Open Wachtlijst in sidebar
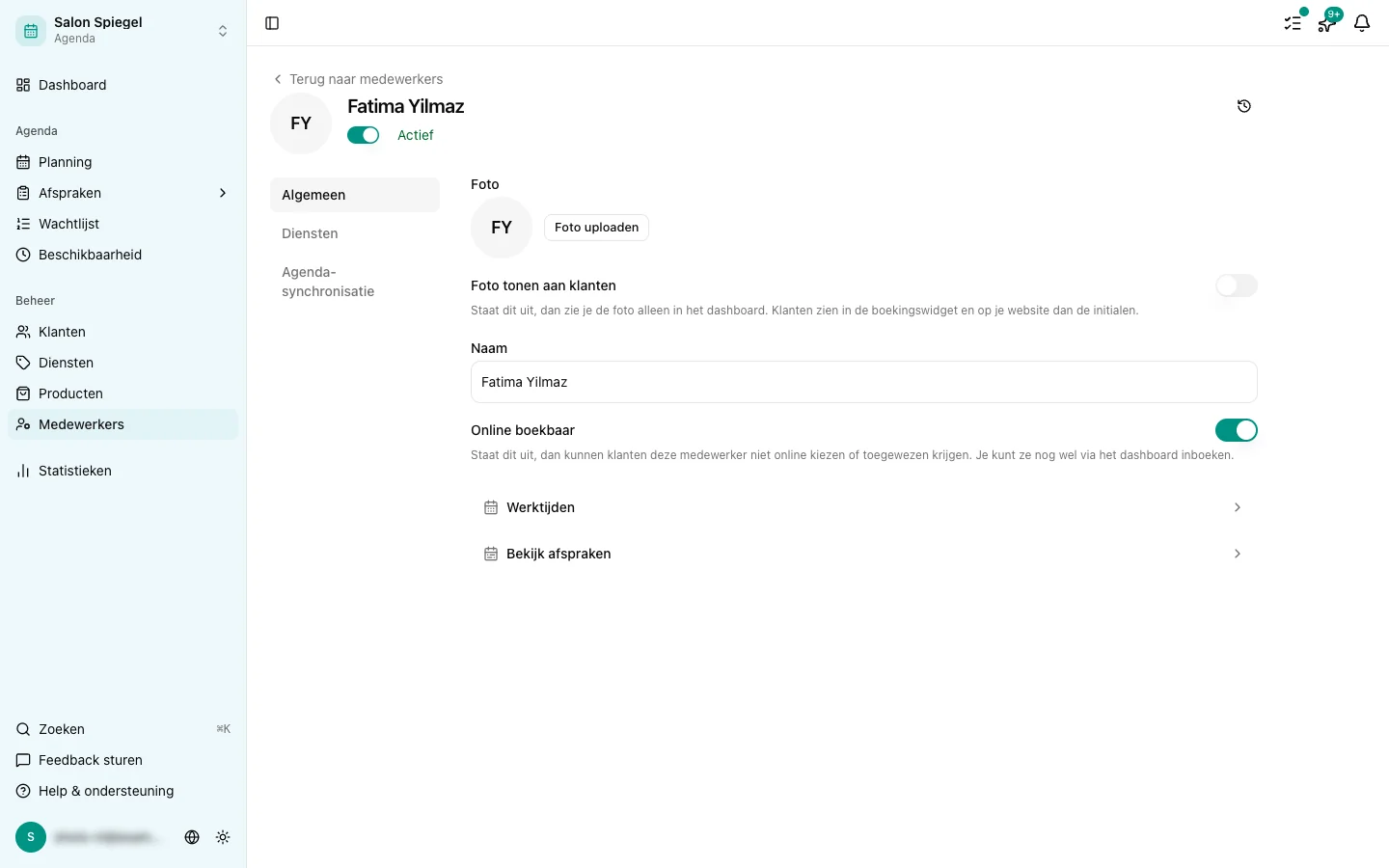1389x868 pixels. (x=123, y=224)
